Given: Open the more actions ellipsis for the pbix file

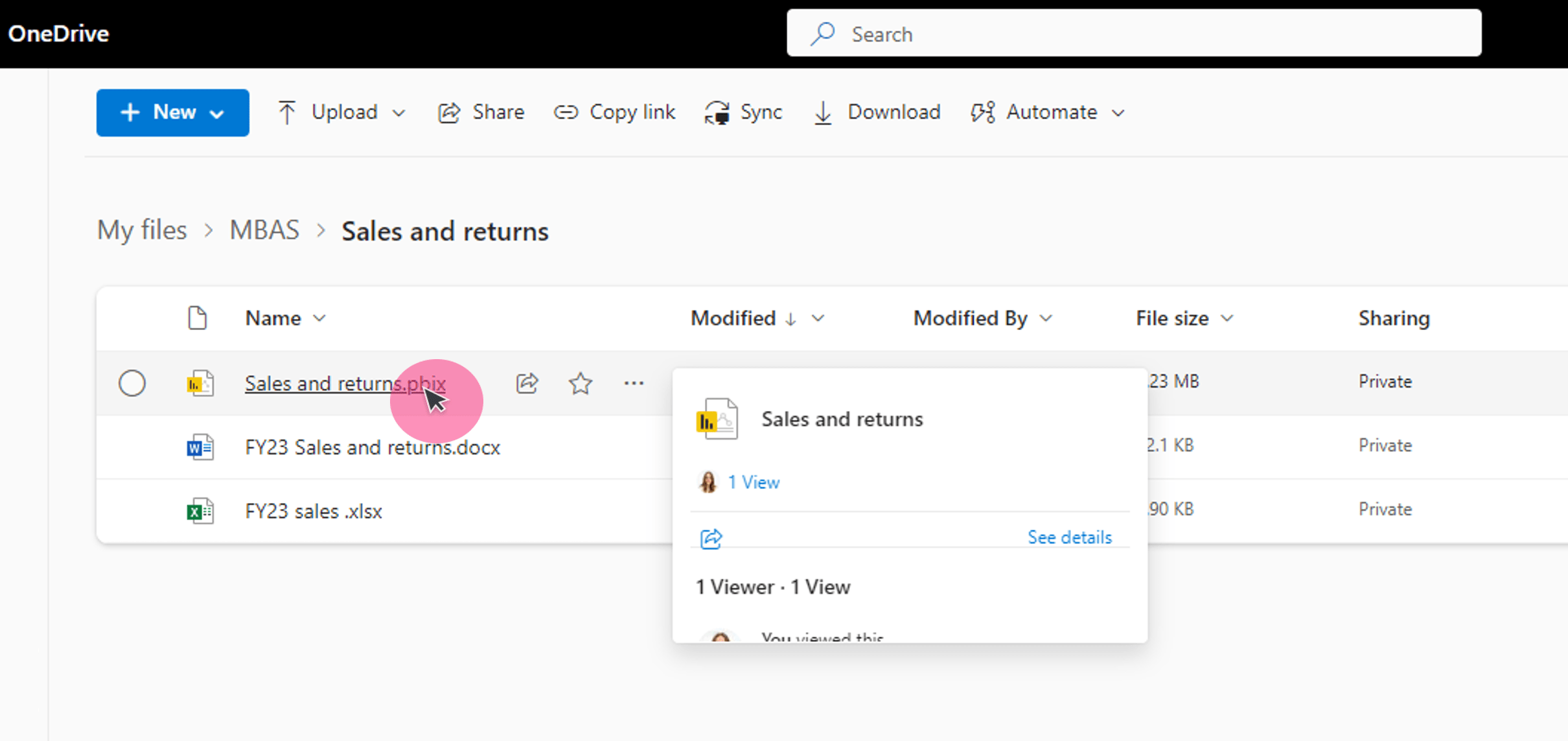Looking at the screenshot, I should [633, 383].
